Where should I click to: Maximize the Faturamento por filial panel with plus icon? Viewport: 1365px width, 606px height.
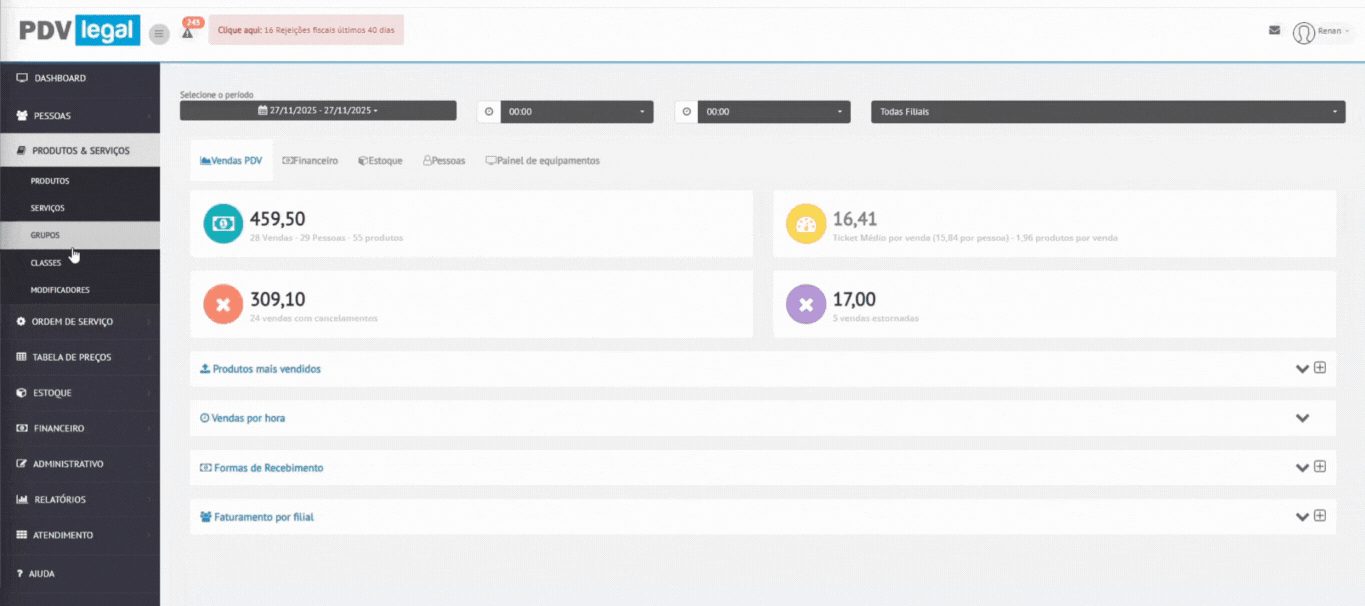[1320, 516]
